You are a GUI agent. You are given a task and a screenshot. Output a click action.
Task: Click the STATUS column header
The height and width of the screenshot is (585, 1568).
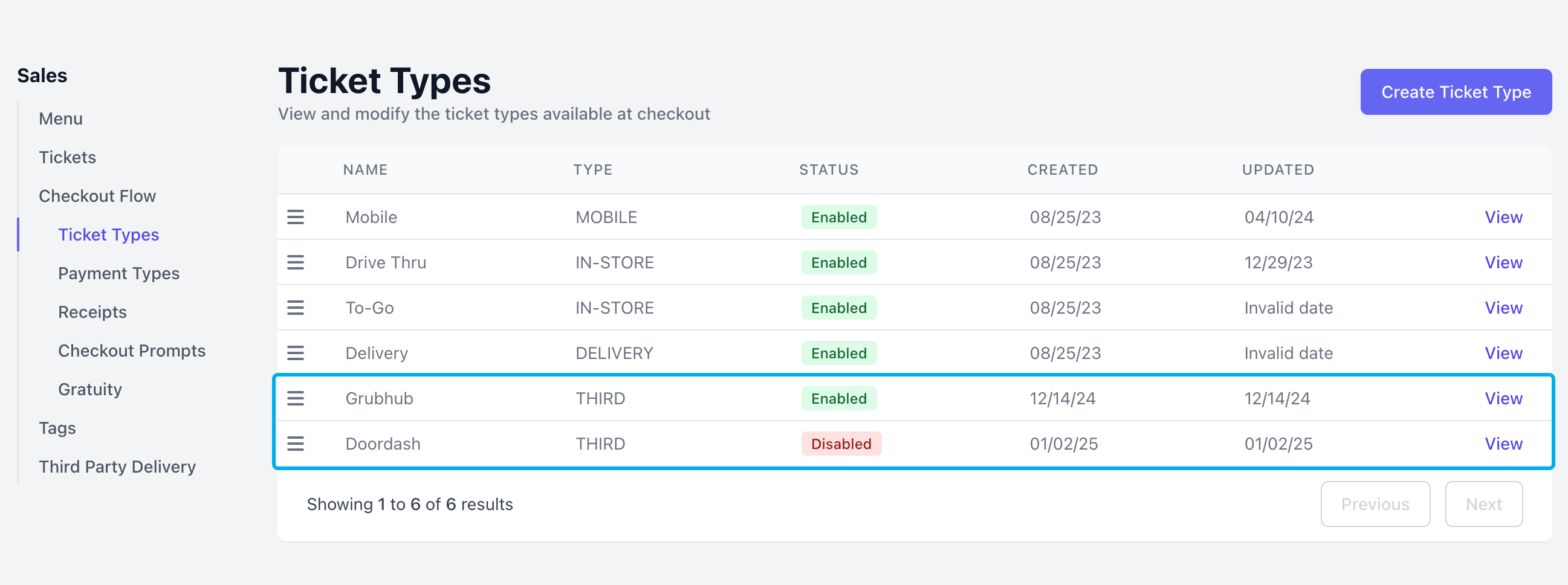(x=829, y=170)
